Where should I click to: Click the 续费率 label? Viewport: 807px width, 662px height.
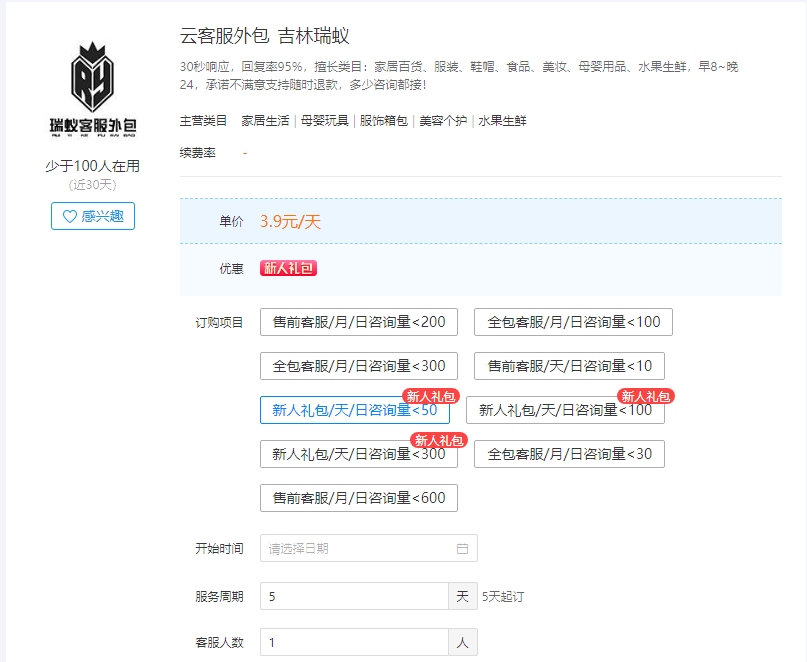click(x=198, y=153)
